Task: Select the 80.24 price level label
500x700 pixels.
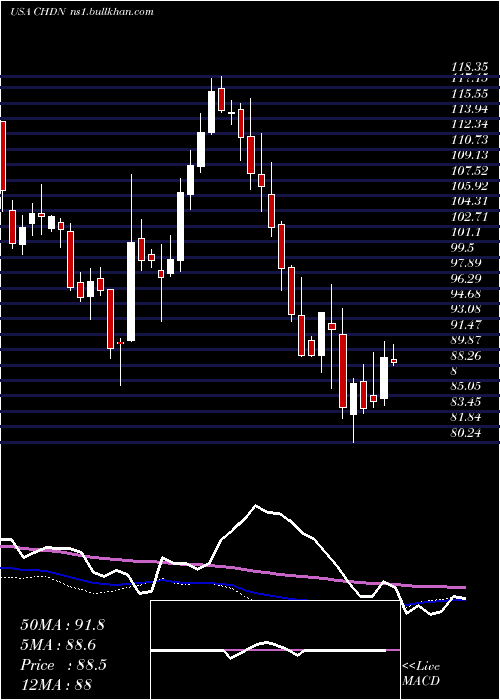Action: [x=466, y=433]
